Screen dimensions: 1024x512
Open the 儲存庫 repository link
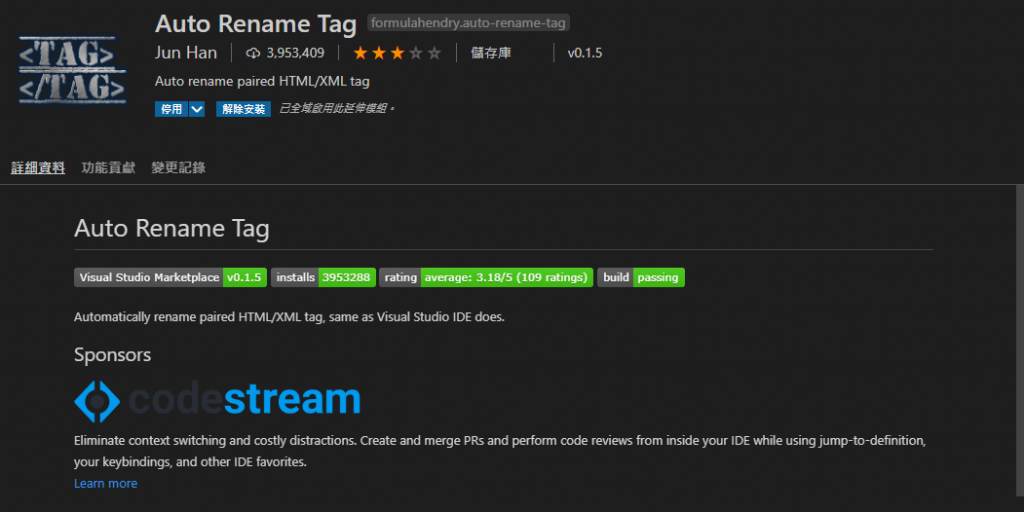pos(491,54)
